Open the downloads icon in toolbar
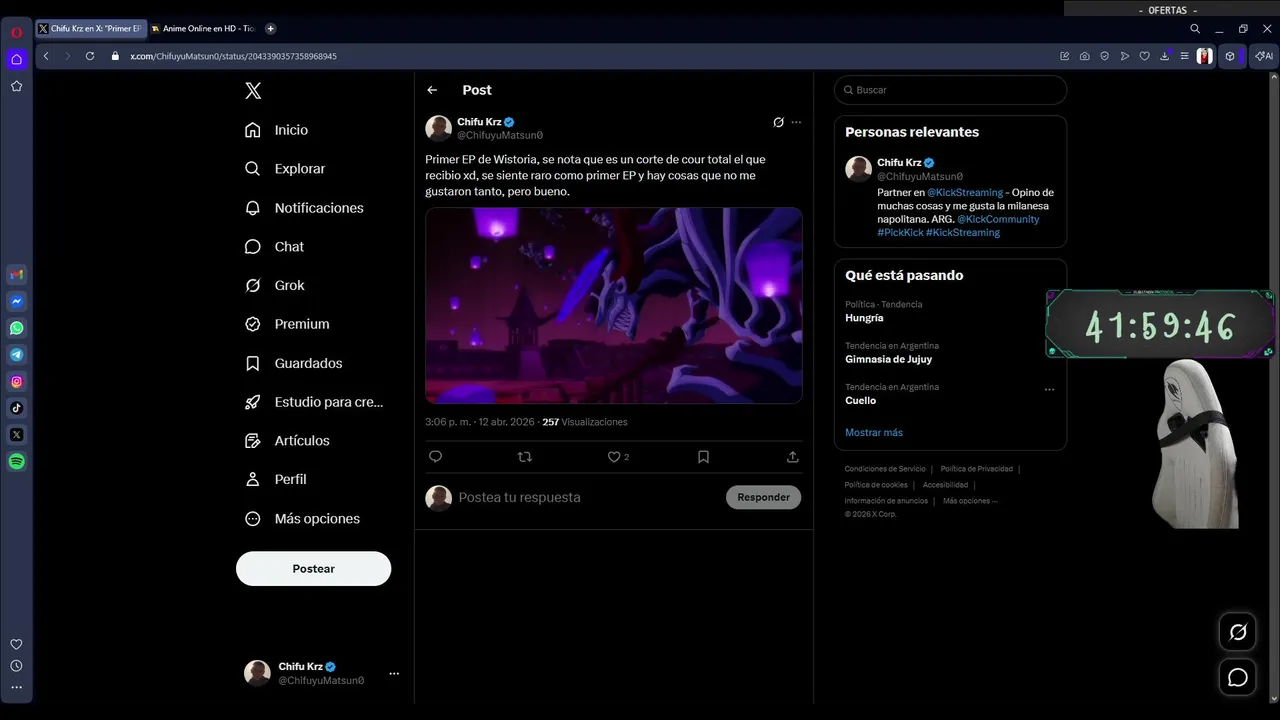1280x720 pixels. [x=1165, y=56]
